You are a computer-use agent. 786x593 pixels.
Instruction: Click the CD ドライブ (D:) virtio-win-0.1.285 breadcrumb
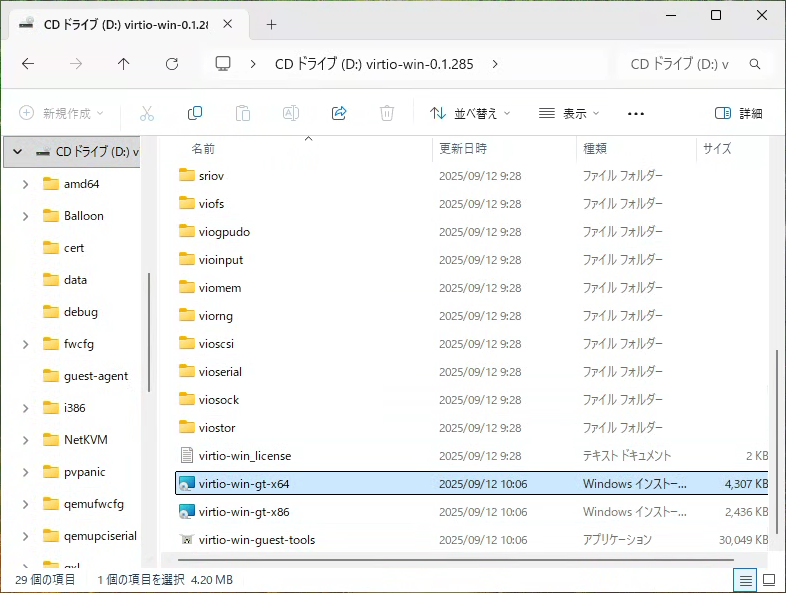(374, 64)
